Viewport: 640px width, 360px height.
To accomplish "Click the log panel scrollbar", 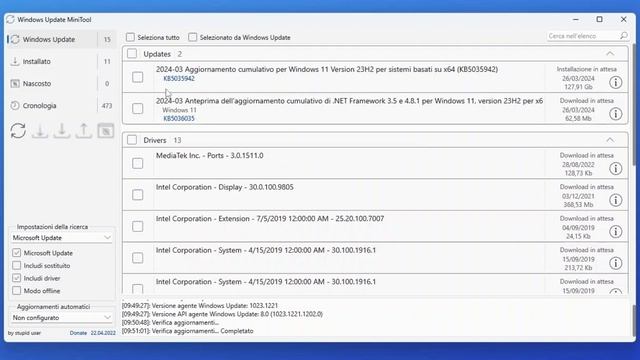I will pos(634,320).
